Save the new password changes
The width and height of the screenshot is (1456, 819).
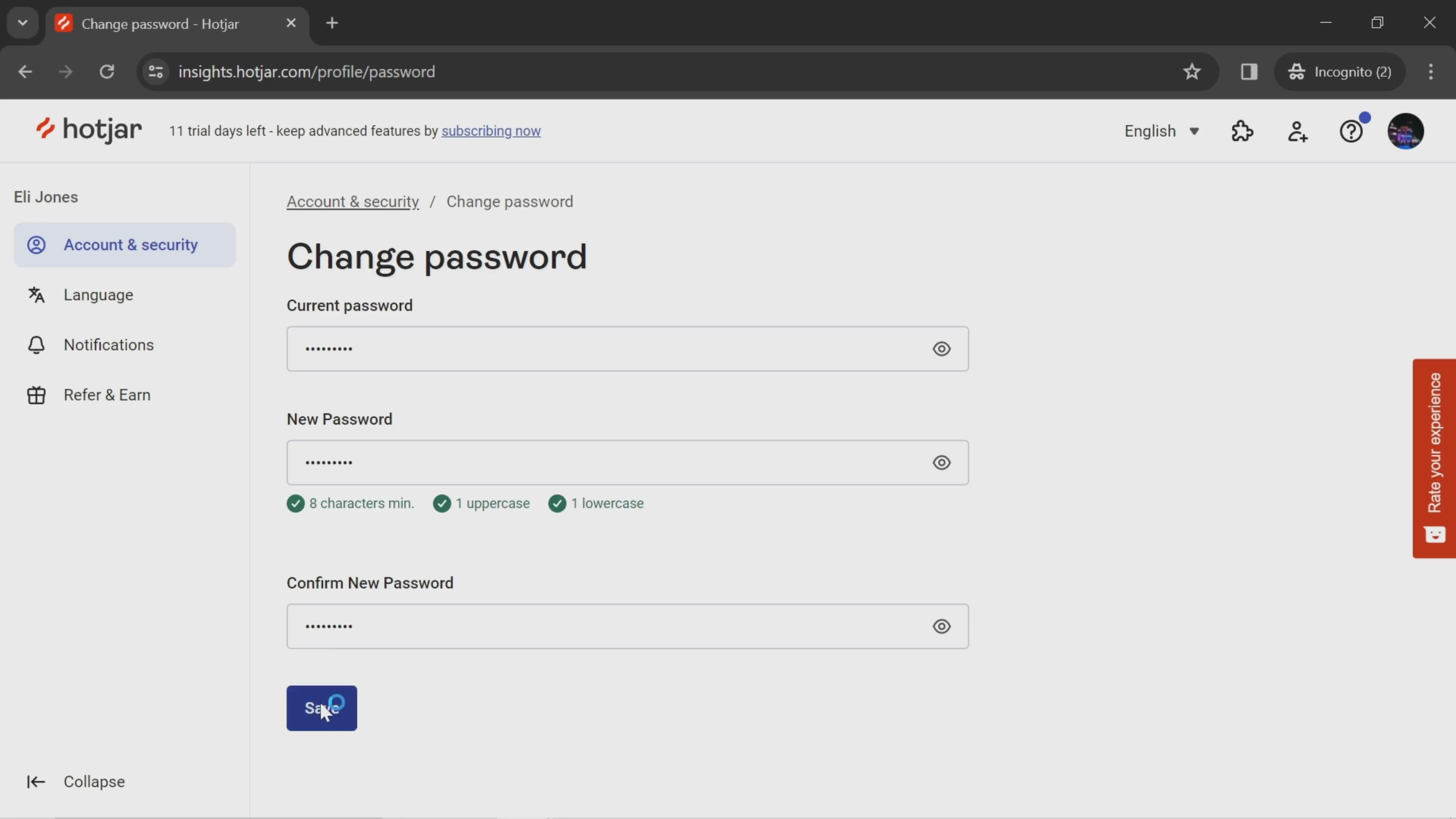tap(321, 708)
